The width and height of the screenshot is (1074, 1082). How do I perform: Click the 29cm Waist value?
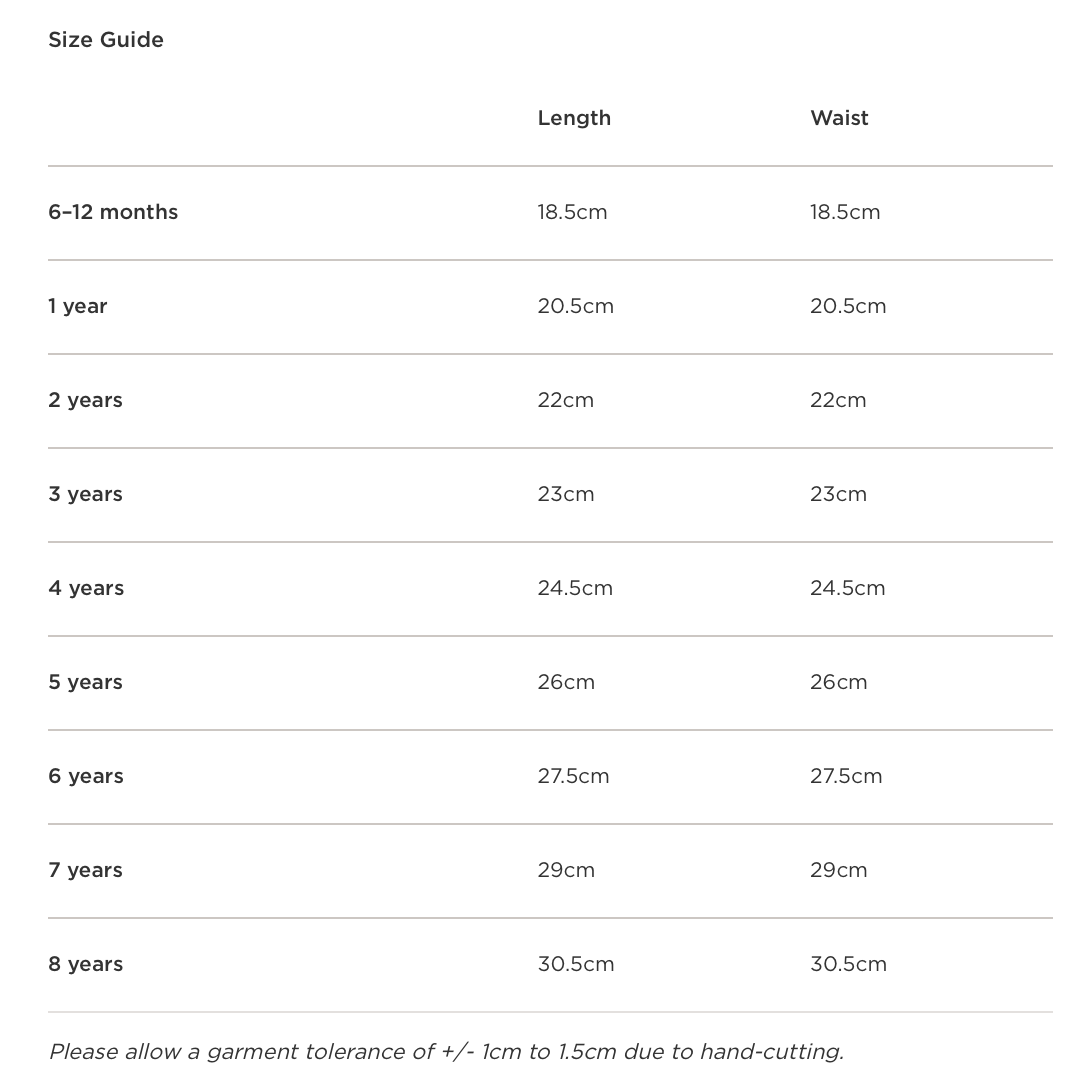click(x=838, y=870)
